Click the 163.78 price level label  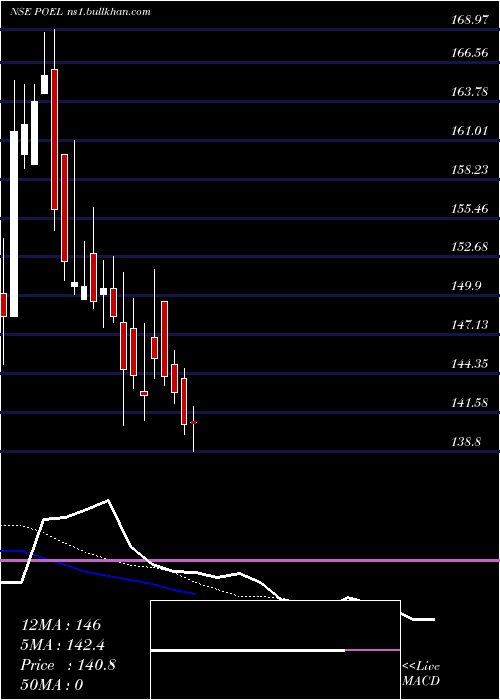click(470, 92)
